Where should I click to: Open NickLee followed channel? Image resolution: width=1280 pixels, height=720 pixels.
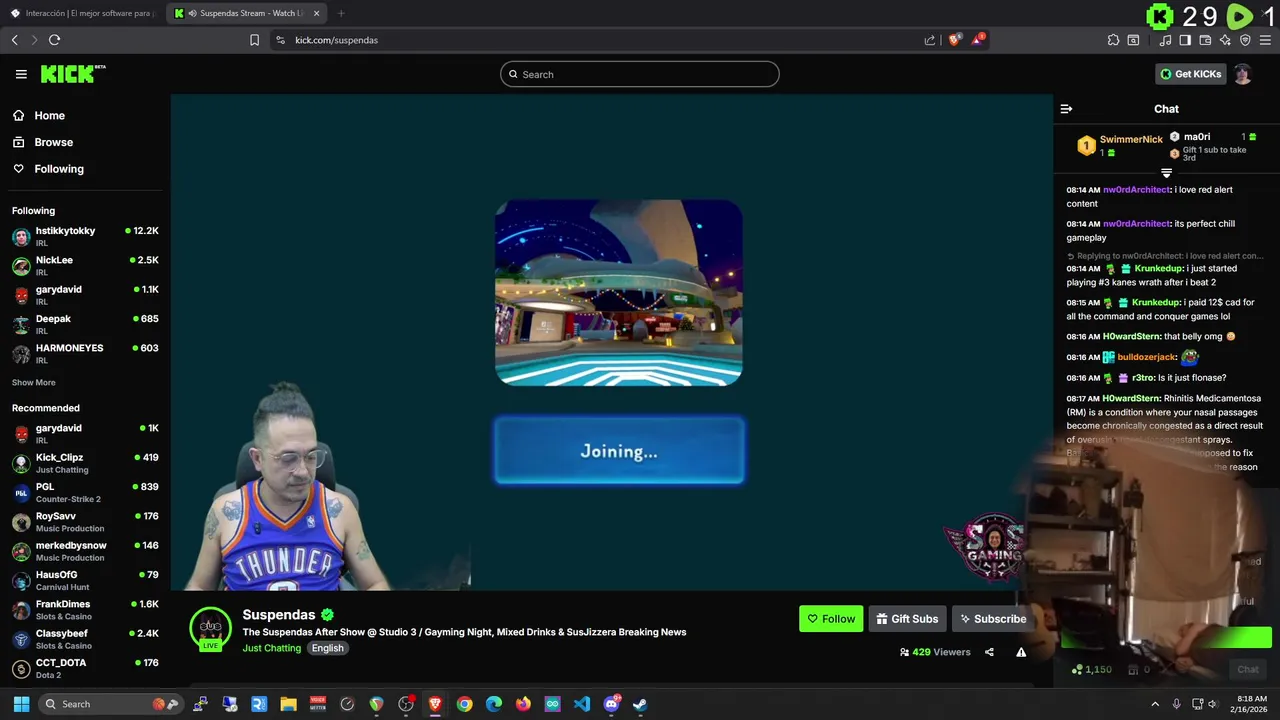pos(85,265)
